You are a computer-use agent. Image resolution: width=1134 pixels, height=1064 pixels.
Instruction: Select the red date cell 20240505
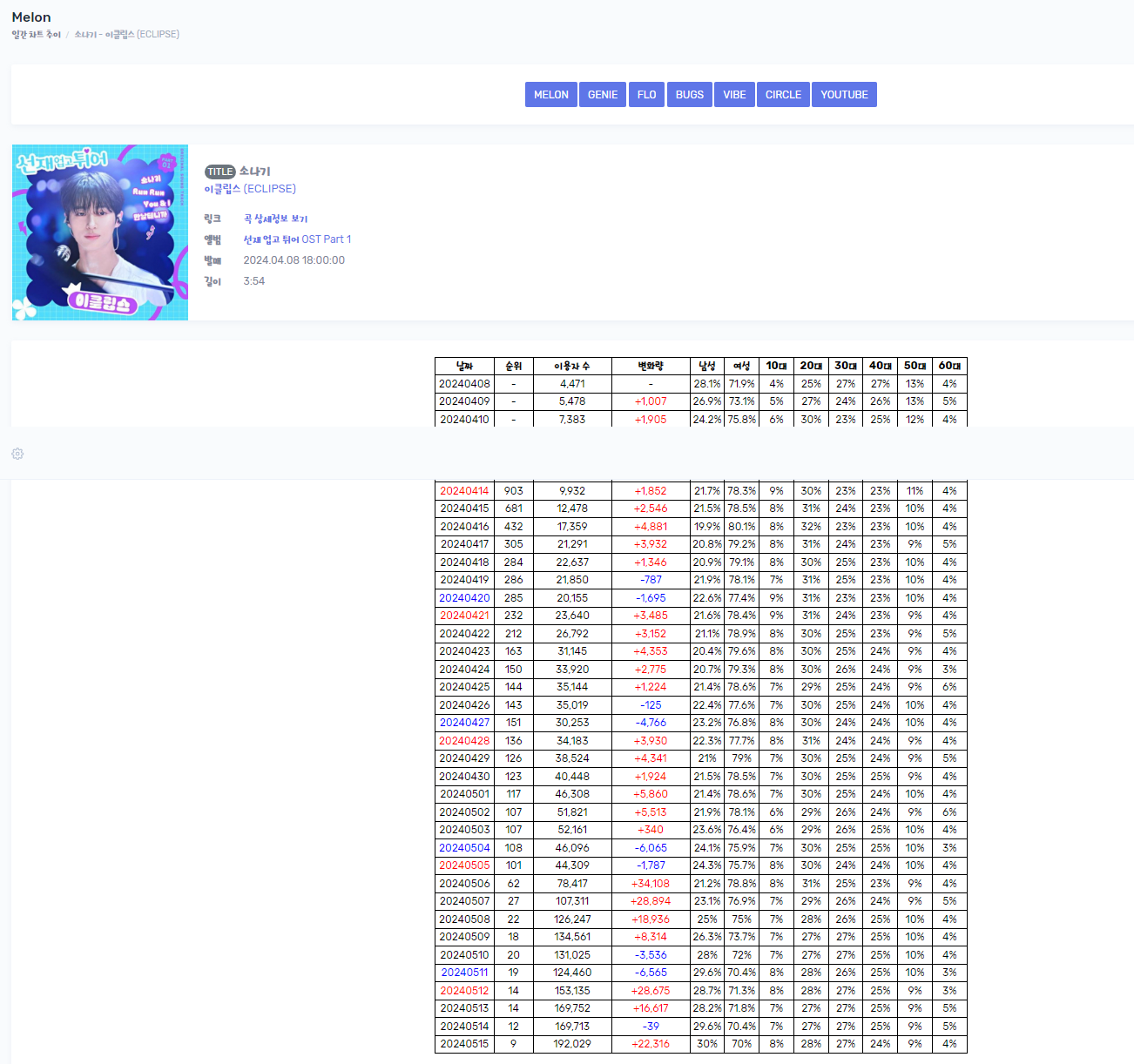[464, 865]
